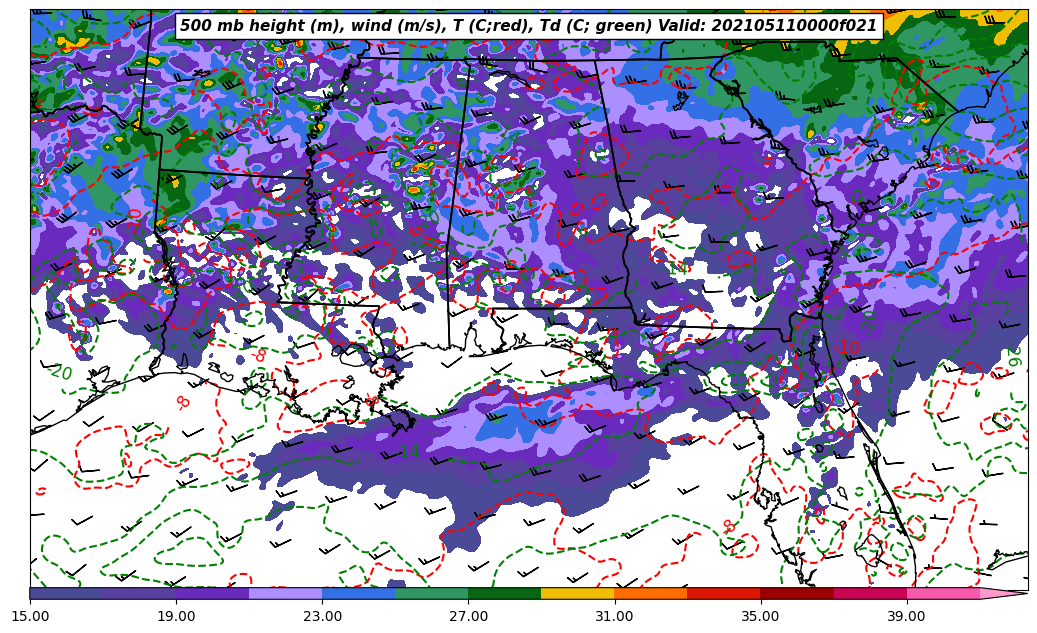The width and height of the screenshot is (1037, 633).
Task: Click the red -10 temperature contour label
Action: coord(848,347)
